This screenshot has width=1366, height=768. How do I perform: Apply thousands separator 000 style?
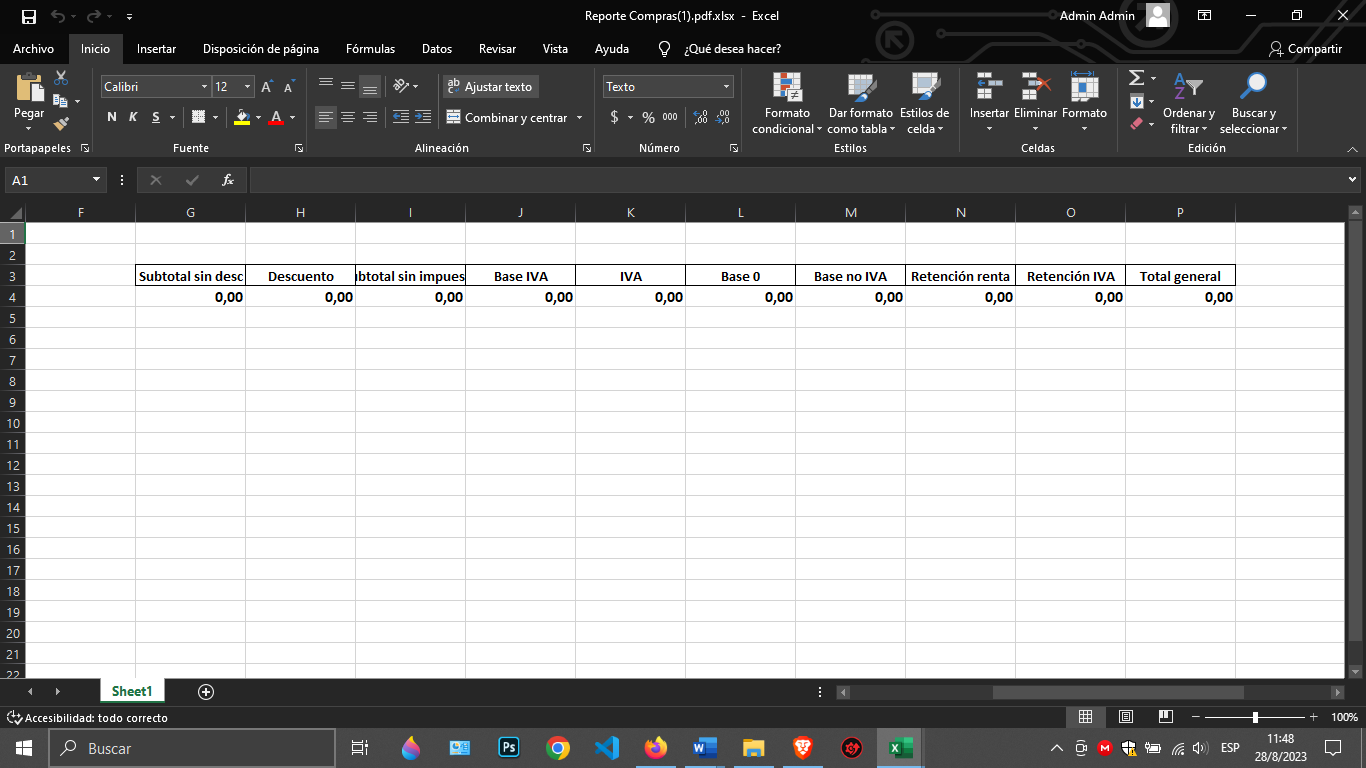pyautogui.click(x=670, y=117)
